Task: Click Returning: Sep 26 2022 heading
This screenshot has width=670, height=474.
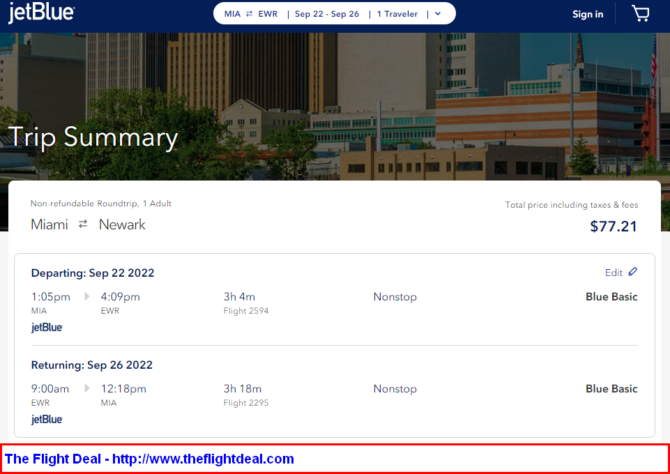Action: pyautogui.click(x=92, y=365)
